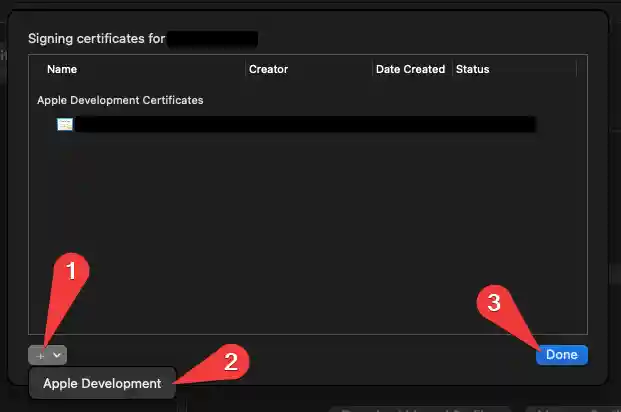621x412 pixels.
Task: Select the certificate file icon in list
Action: coord(65,124)
